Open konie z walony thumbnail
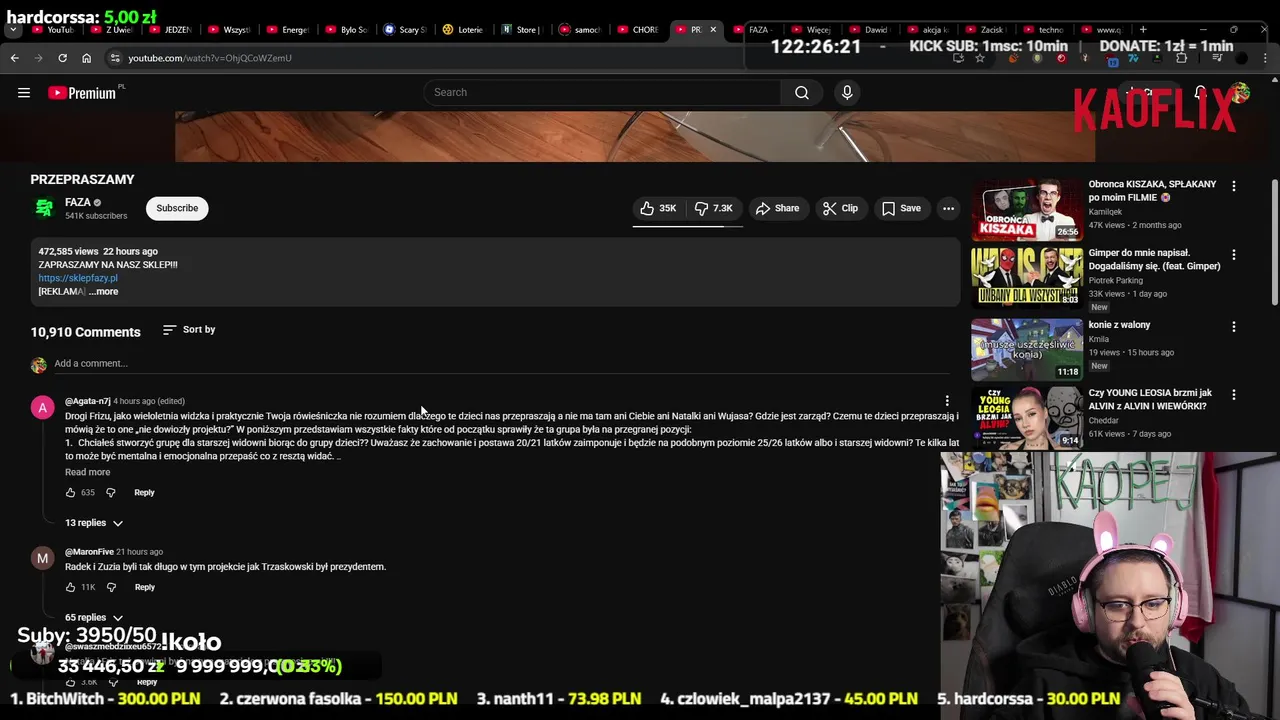The width and height of the screenshot is (1280, 720). [x=1027, y=350]
